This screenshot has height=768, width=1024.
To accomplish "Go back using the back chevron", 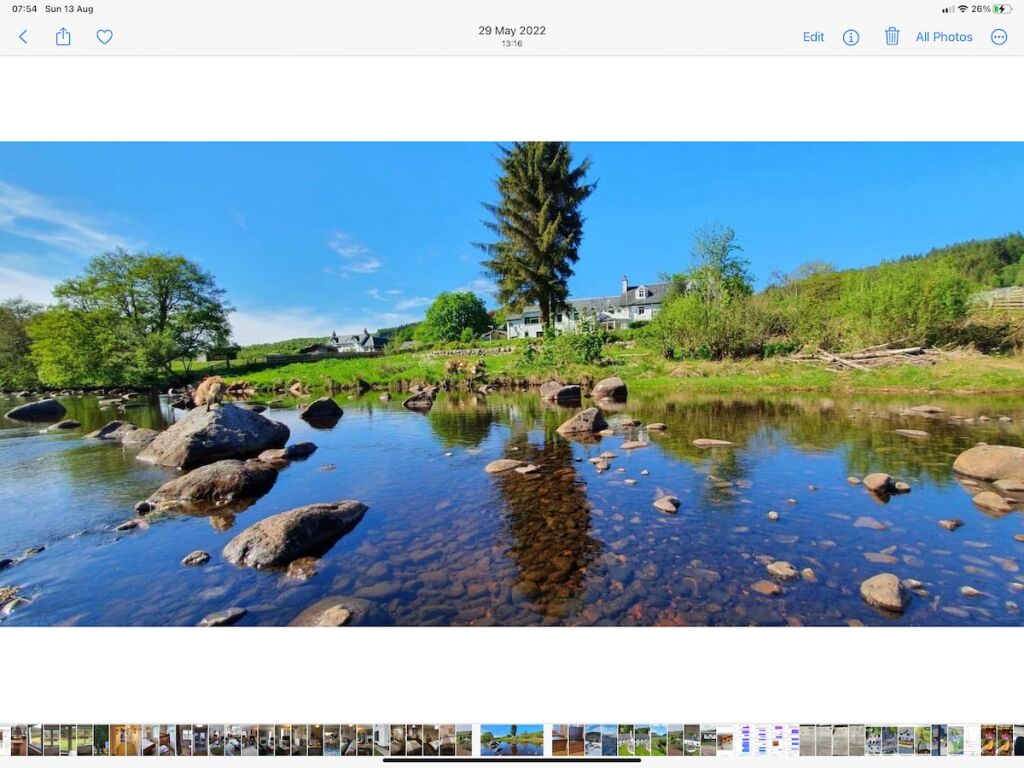I will (x=23, y=37).
